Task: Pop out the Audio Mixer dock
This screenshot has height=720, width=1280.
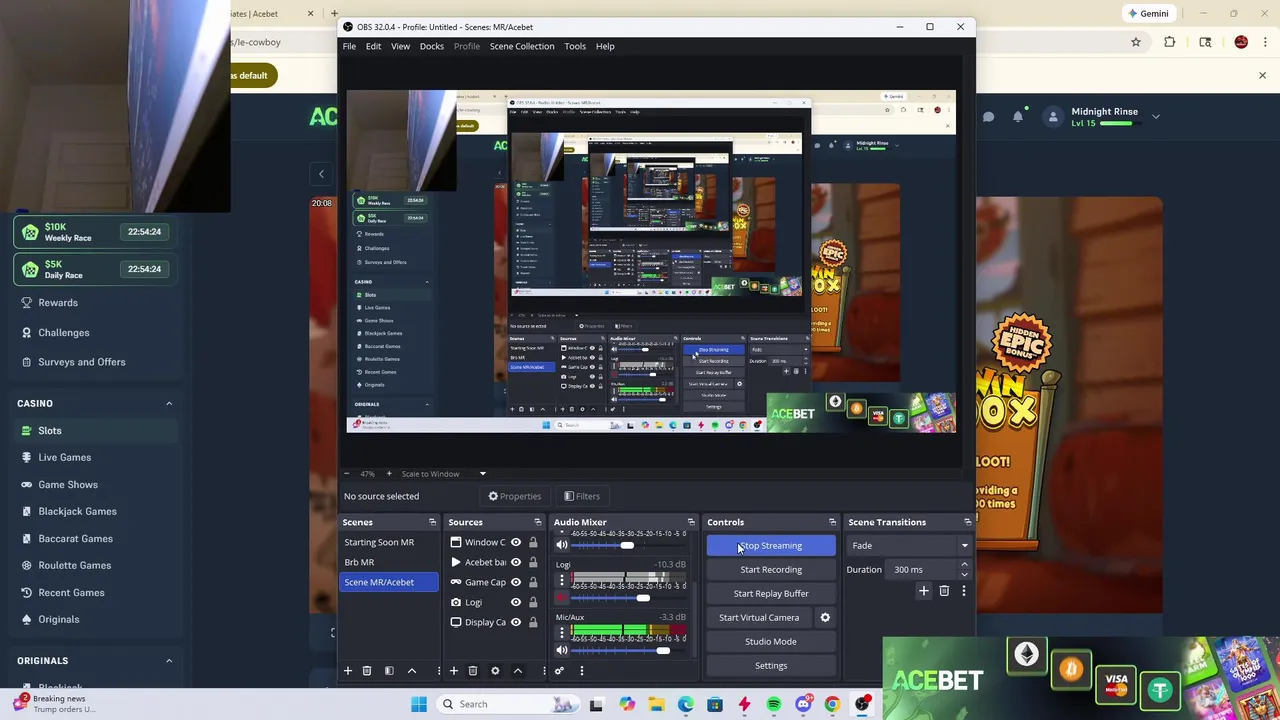Action: coord(690,522)
